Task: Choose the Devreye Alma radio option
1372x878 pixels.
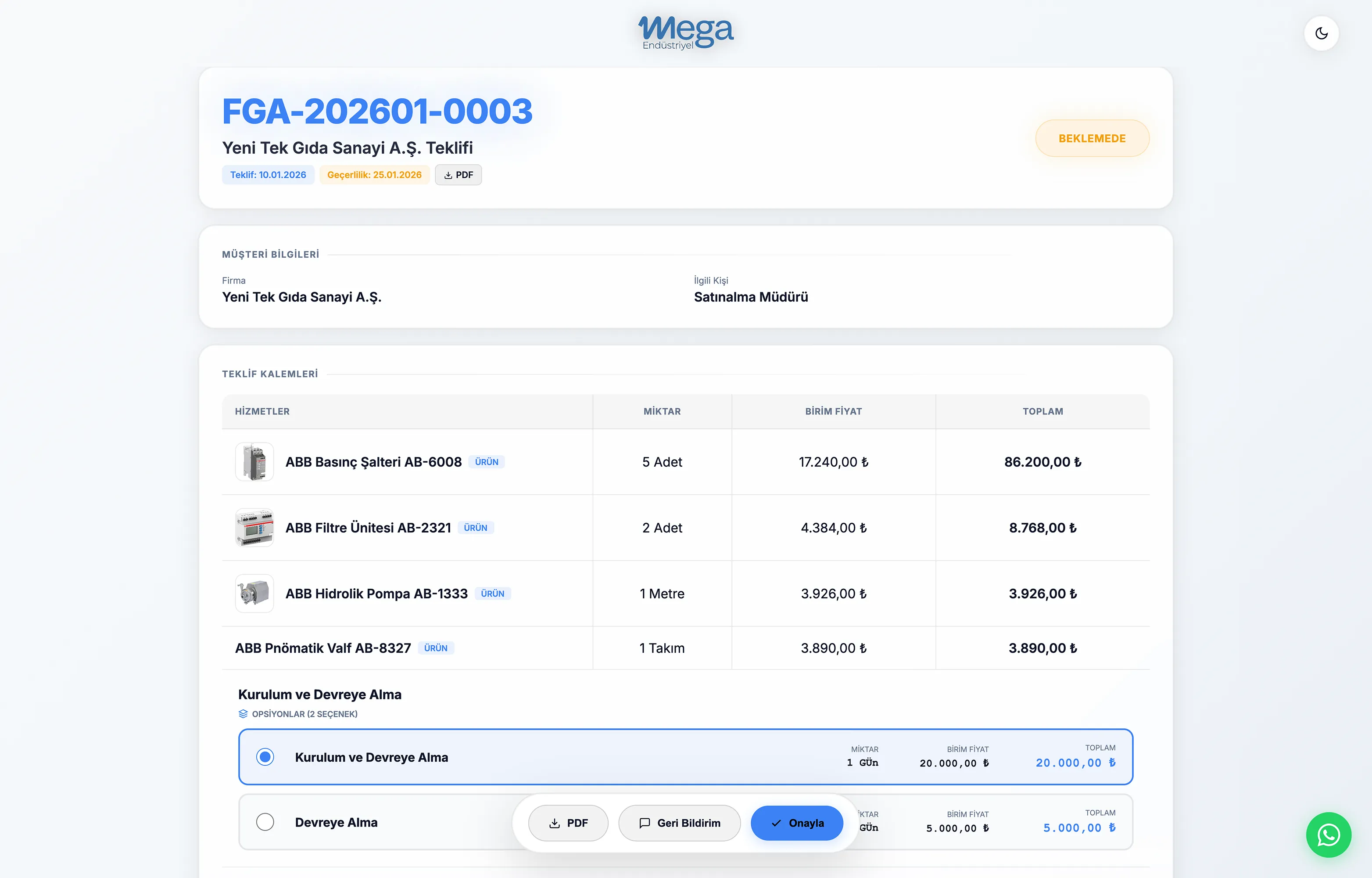Action: click(x=265, y=822)
